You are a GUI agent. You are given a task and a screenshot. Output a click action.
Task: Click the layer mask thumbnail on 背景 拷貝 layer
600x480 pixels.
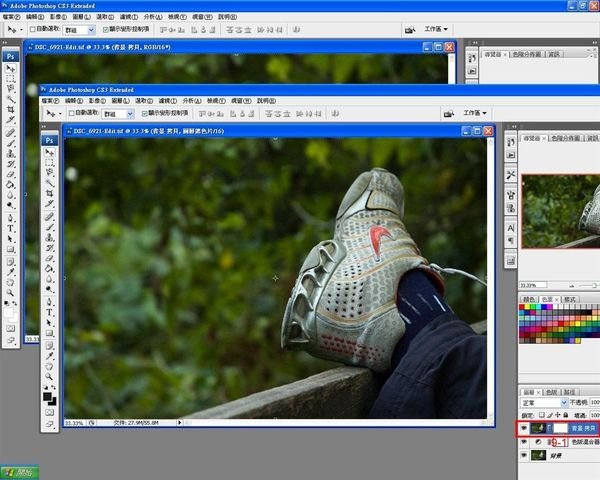561,428
